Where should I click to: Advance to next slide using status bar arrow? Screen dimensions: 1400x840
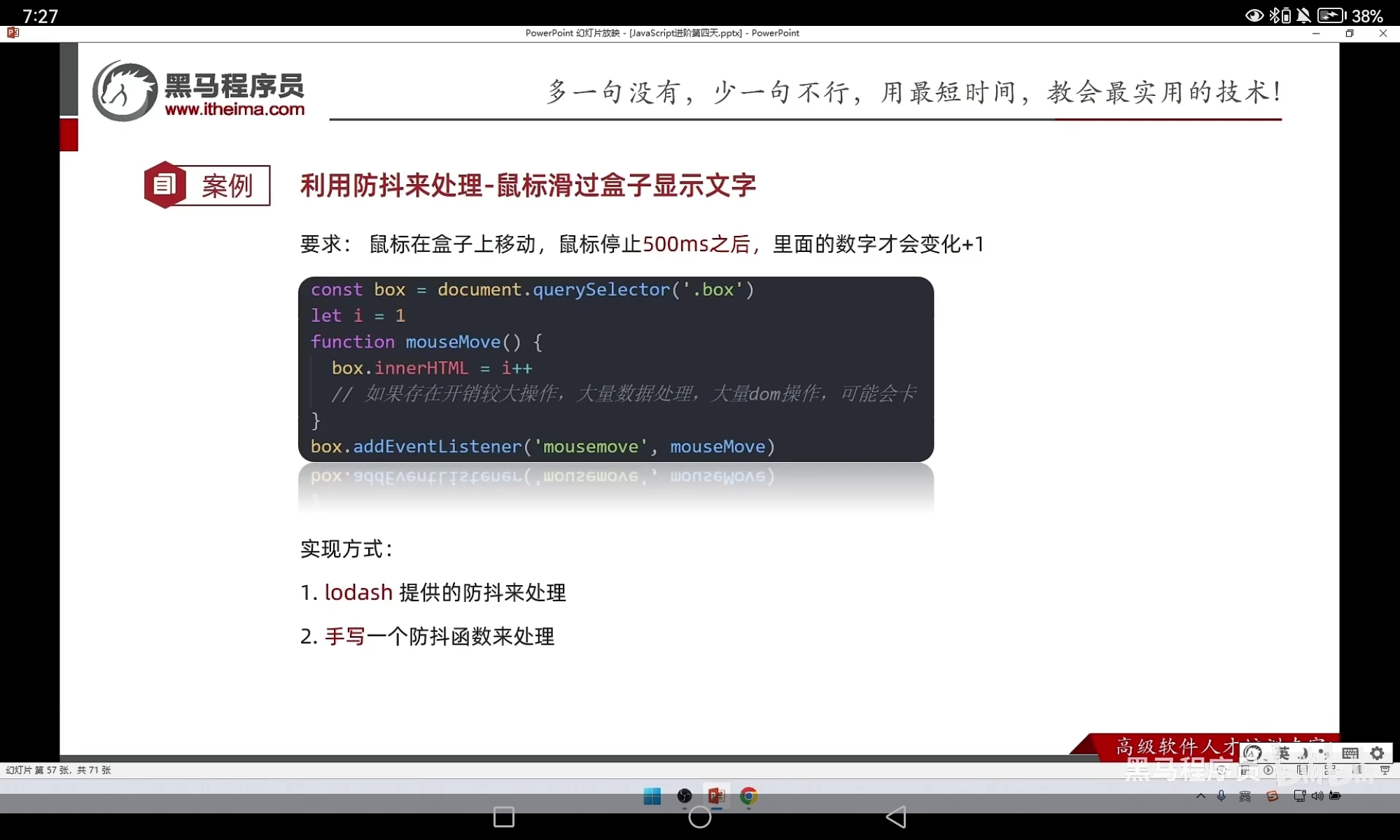(x=1268, y=770)
